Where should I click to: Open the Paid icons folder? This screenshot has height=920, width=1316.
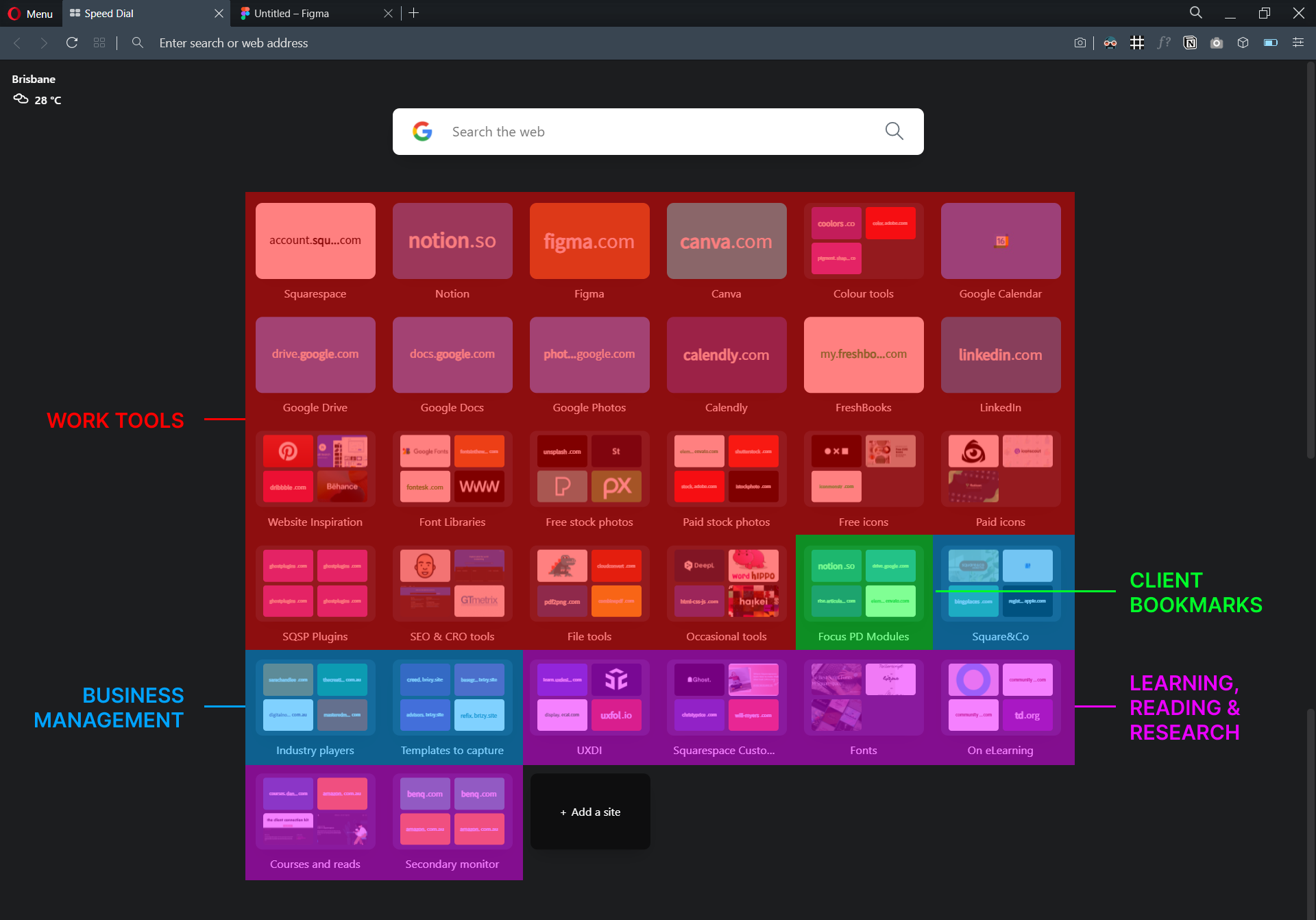[1001, 469]
